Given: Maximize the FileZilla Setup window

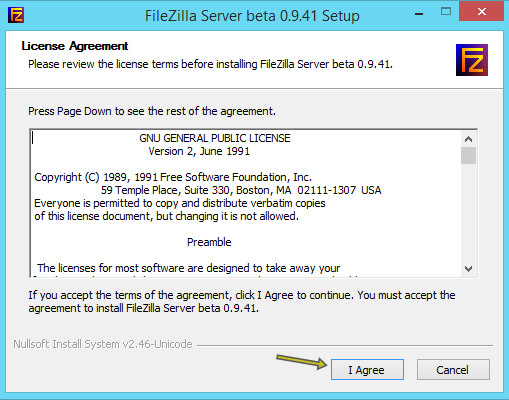Looking at the screenshot, I should tap(446, 12).
